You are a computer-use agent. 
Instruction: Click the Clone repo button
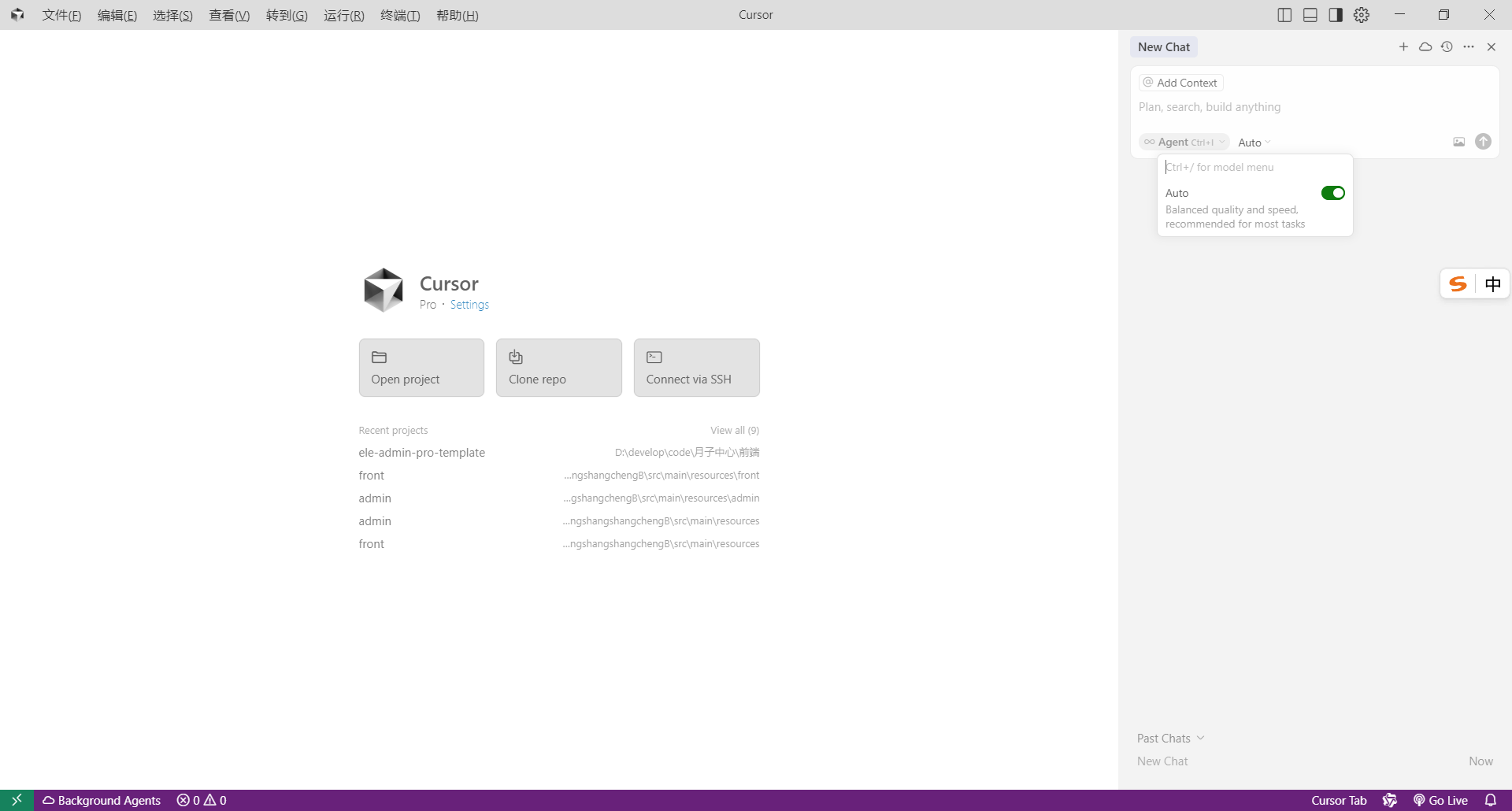coord(559,368)
